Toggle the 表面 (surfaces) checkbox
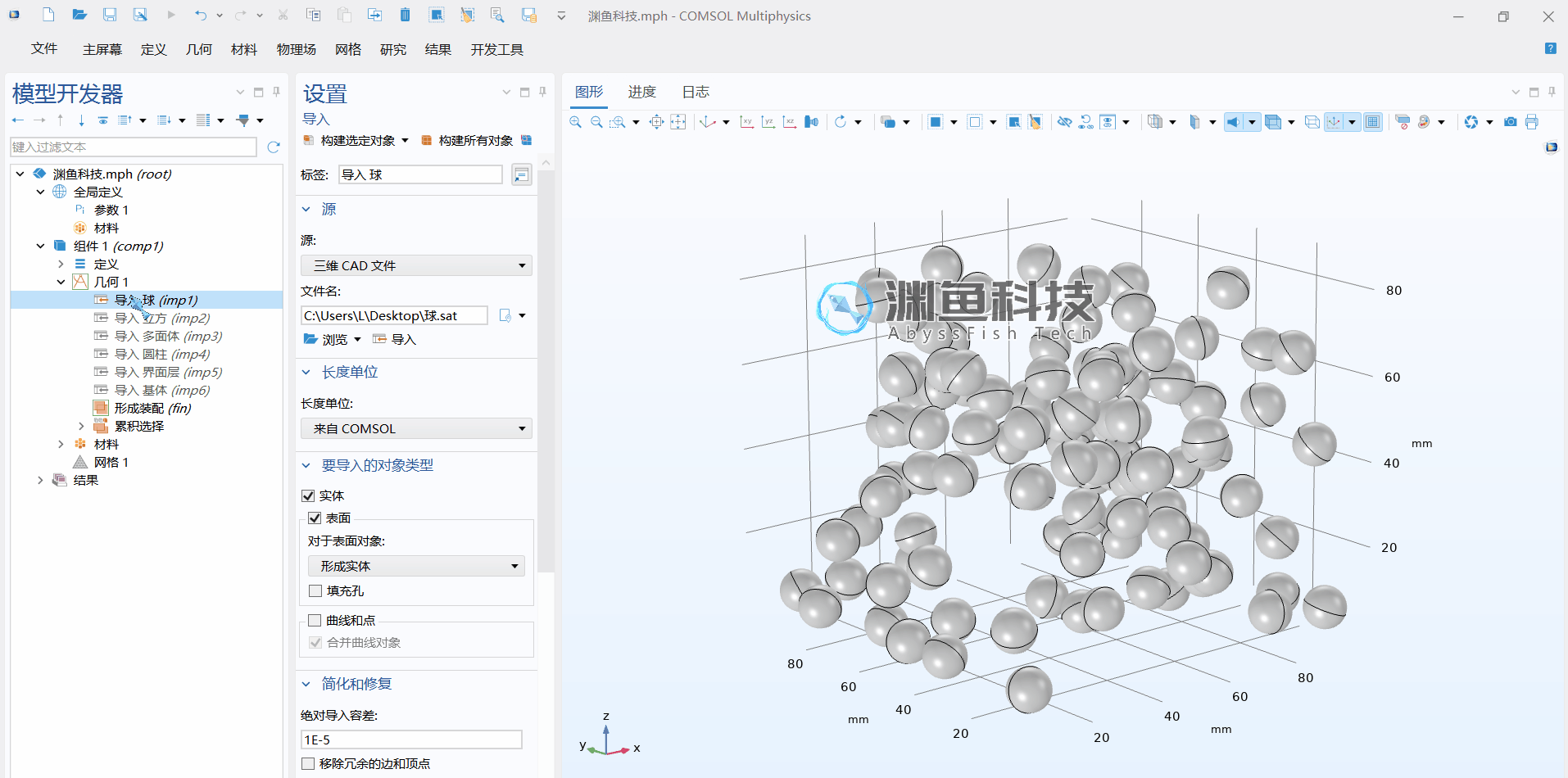Viewport: 1568px width, 778px height. click(315, 518)
